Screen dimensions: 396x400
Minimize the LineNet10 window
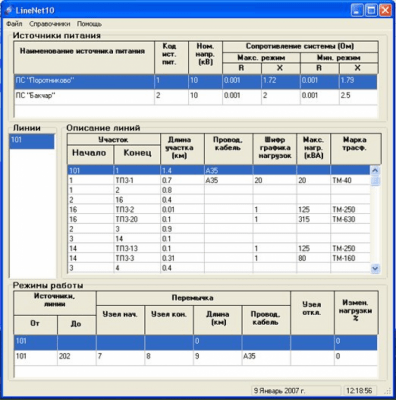coord(357,10)
